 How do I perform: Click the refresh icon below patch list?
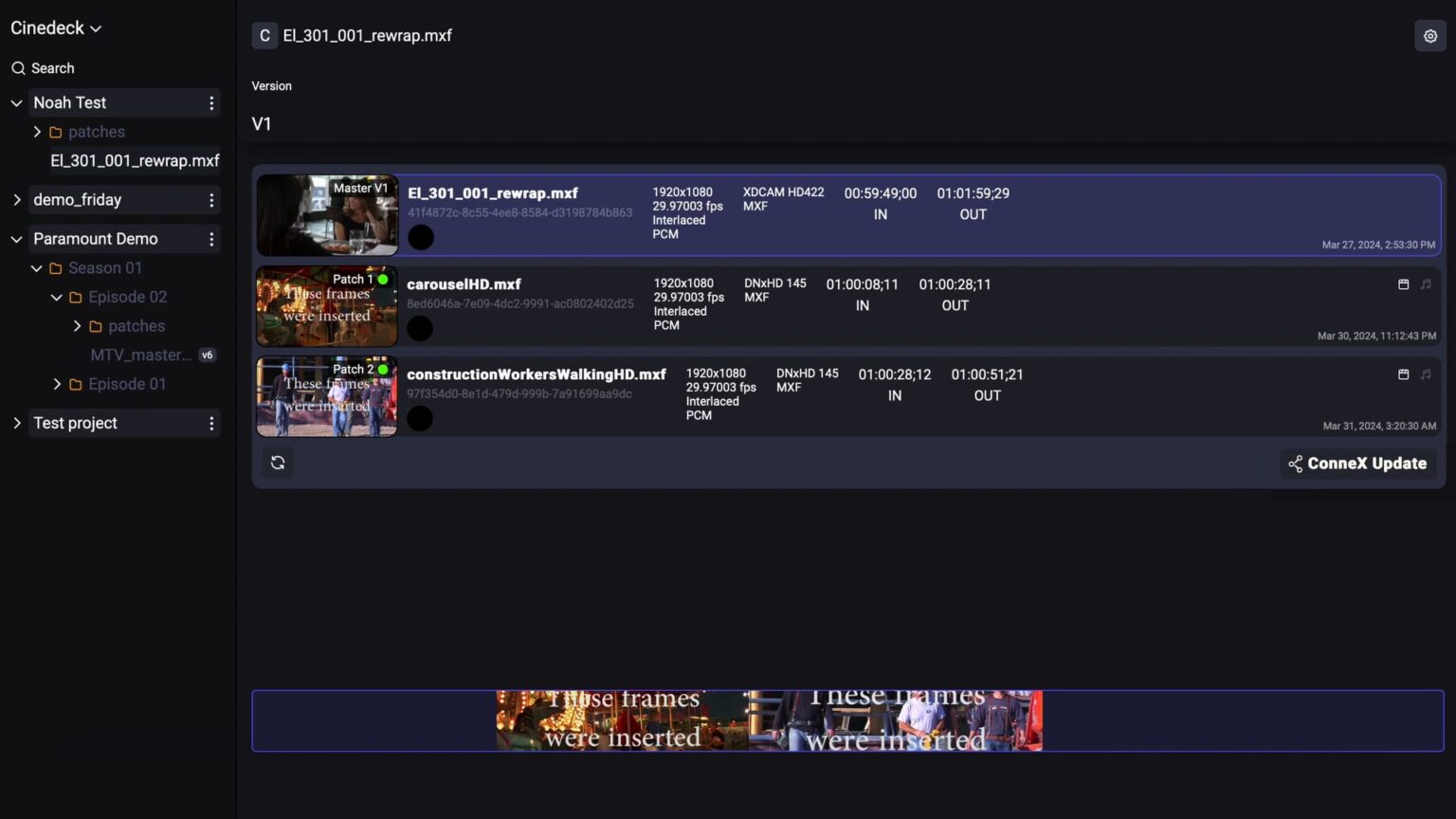click(x=278, y=463)
